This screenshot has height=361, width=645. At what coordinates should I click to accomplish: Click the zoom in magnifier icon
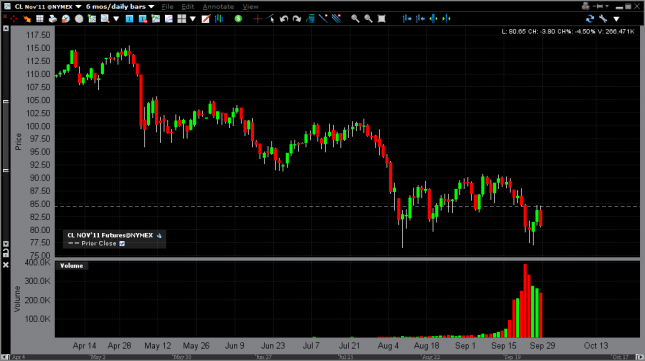(355, 19)
